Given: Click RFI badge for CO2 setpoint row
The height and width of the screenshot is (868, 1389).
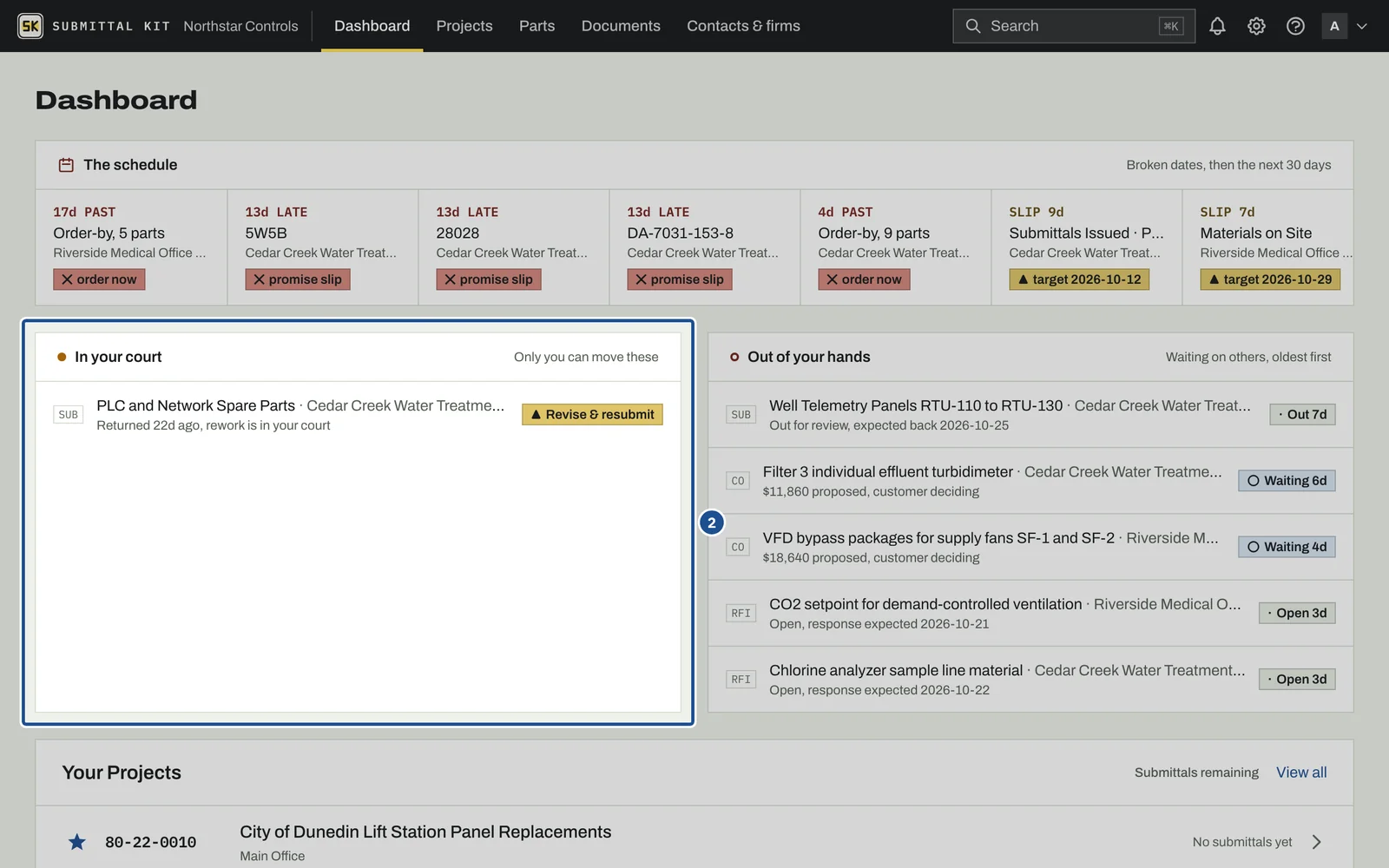Looking at the screenshot, I should [741, 613].
